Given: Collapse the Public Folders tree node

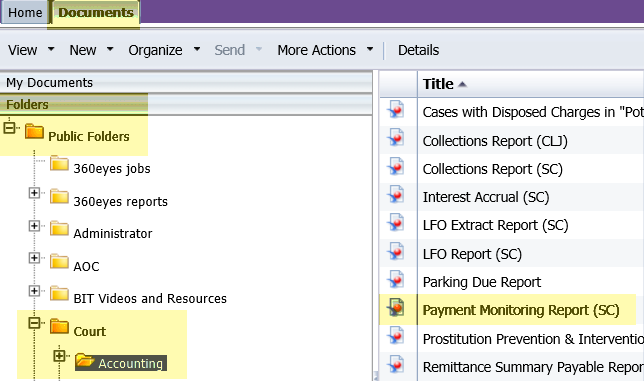Looking at the screenshot, I should 9,128.
